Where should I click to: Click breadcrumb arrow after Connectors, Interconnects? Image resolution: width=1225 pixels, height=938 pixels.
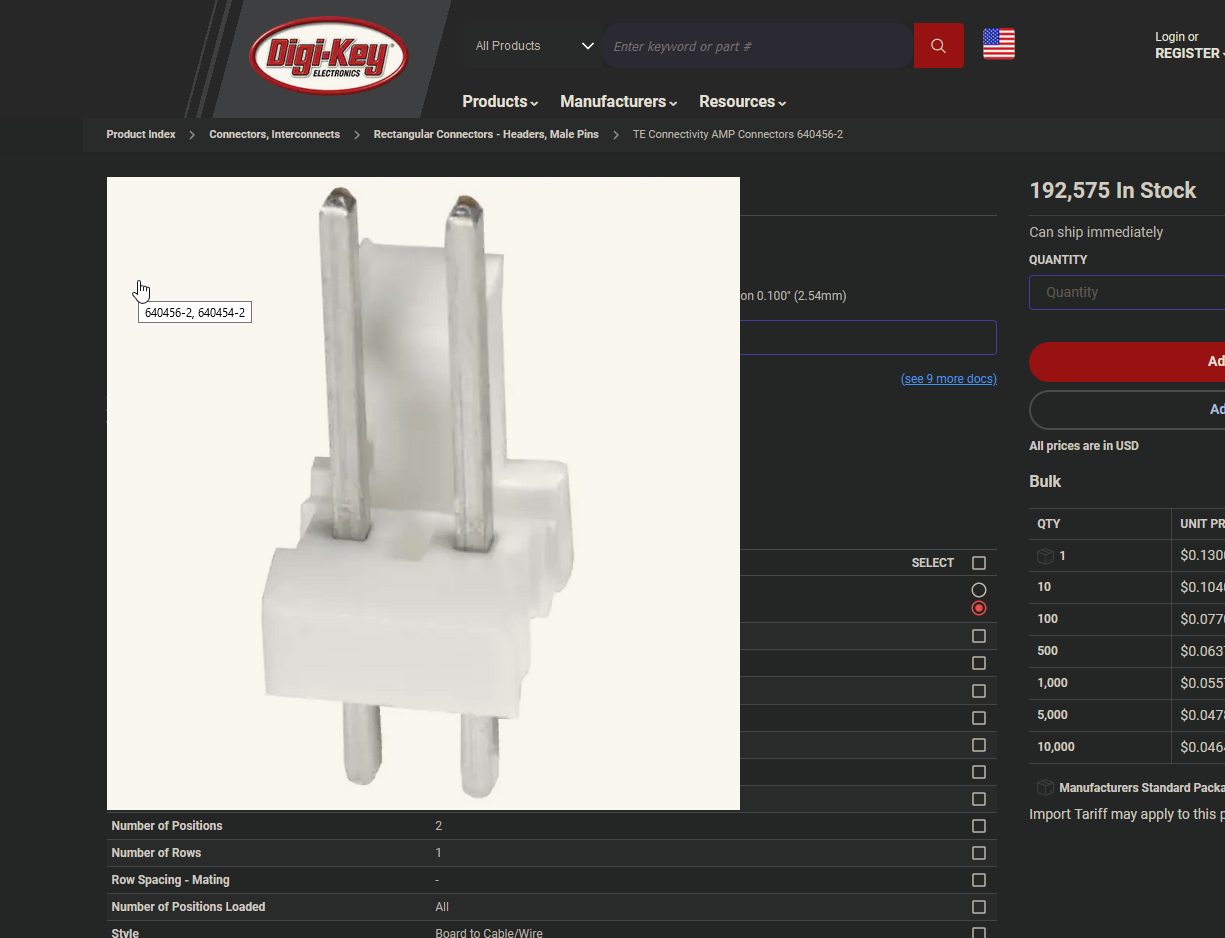[x=357, y=135]
